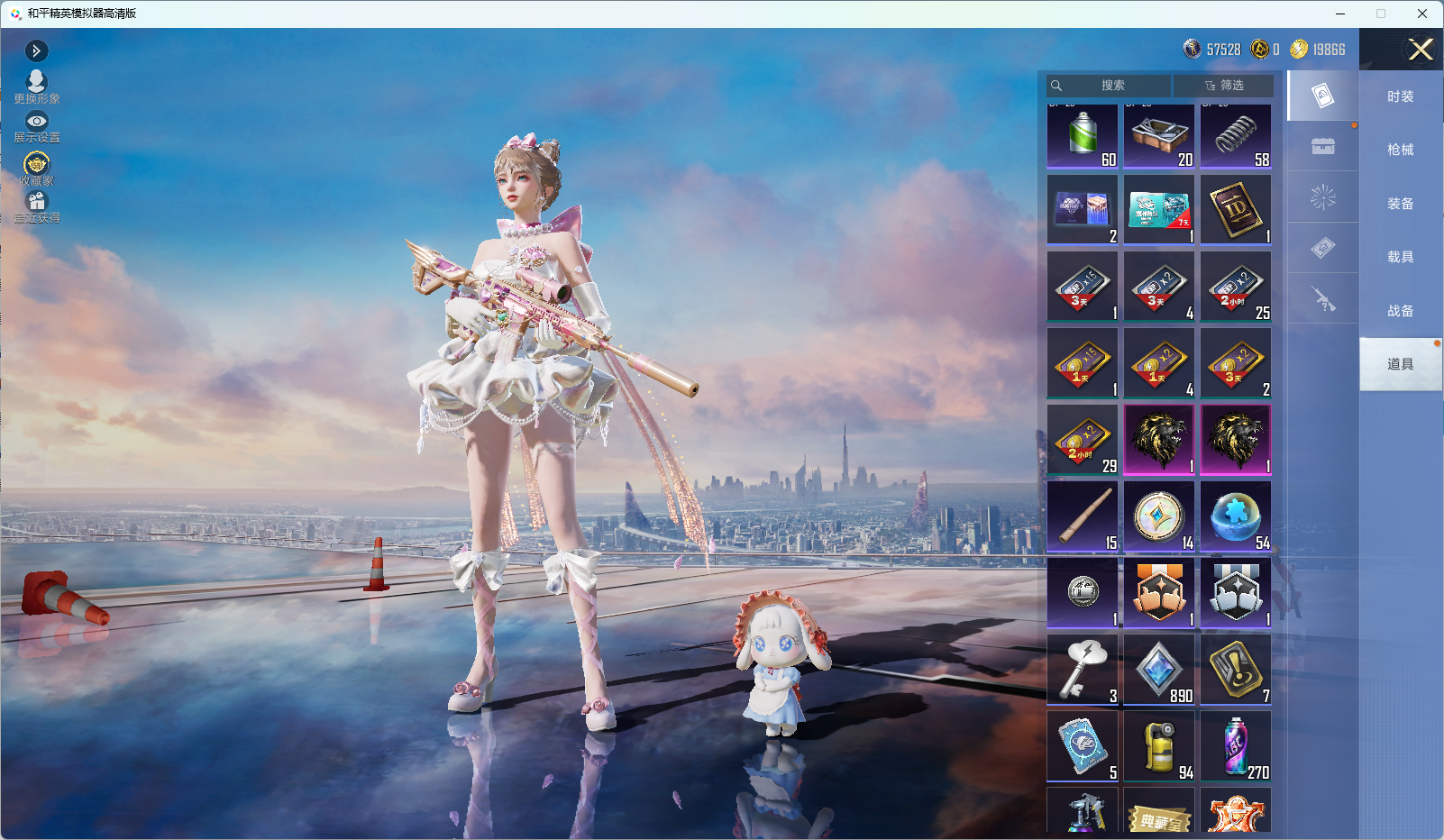Select the ID card book item
1444x840 pixels.
(x=1236, y=210)
